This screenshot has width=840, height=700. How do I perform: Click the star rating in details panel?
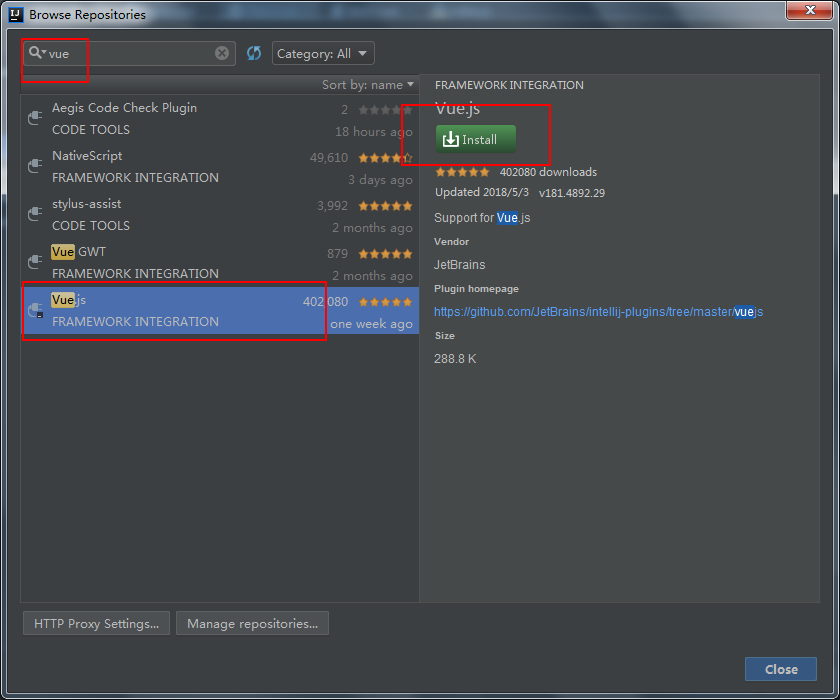click(x=462, y=172)
